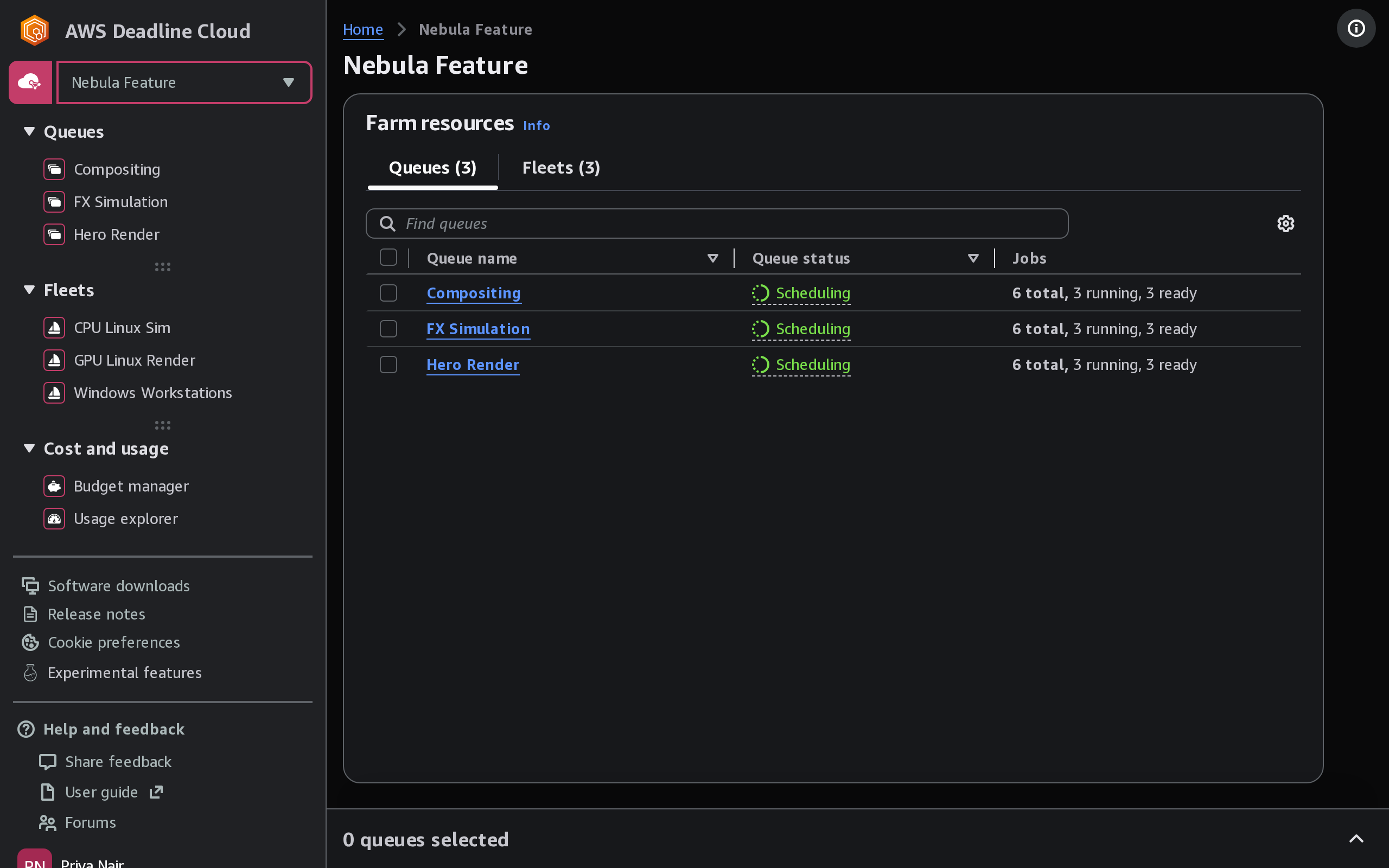This screenshot has height=868, width=1389.
Task: Click the CPU Linux Sim fleet icon
Action: pos(54,328)
